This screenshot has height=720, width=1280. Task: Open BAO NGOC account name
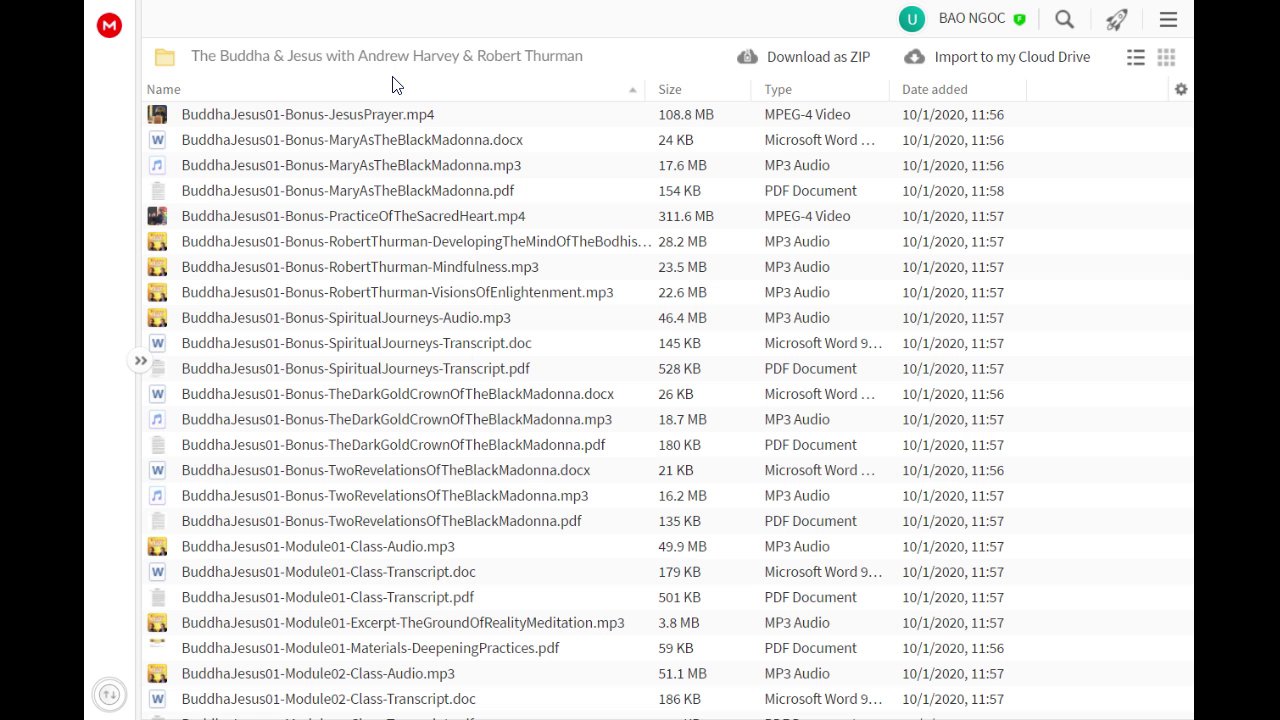pyautogui.click(x=974, y=19)
